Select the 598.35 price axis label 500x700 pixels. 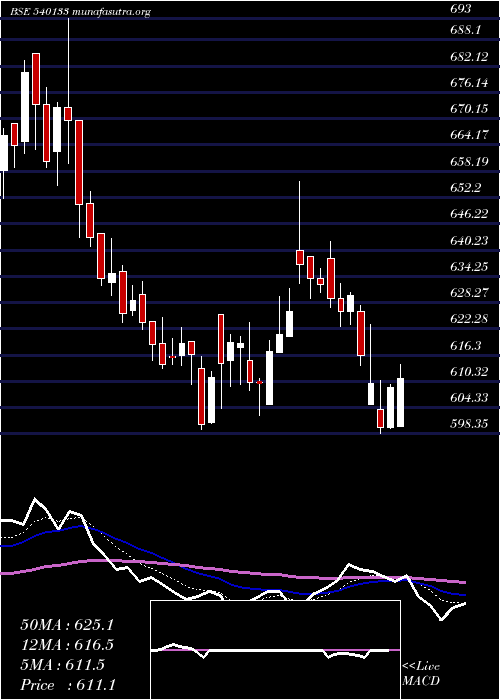coord(470,424)
